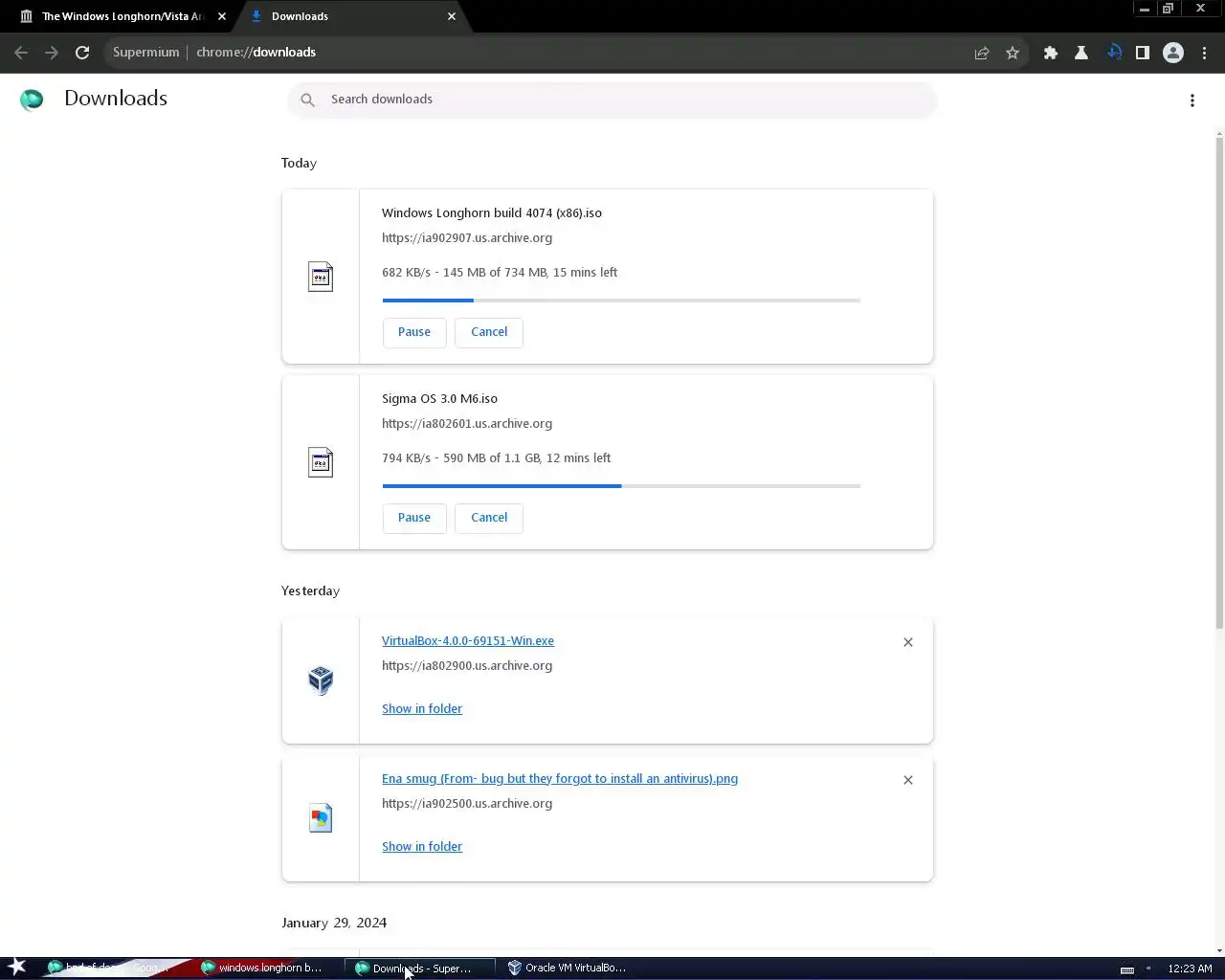This screenshot has height=980, width=1225.
Task: Reload the downloads page
Action: [82, 53]
